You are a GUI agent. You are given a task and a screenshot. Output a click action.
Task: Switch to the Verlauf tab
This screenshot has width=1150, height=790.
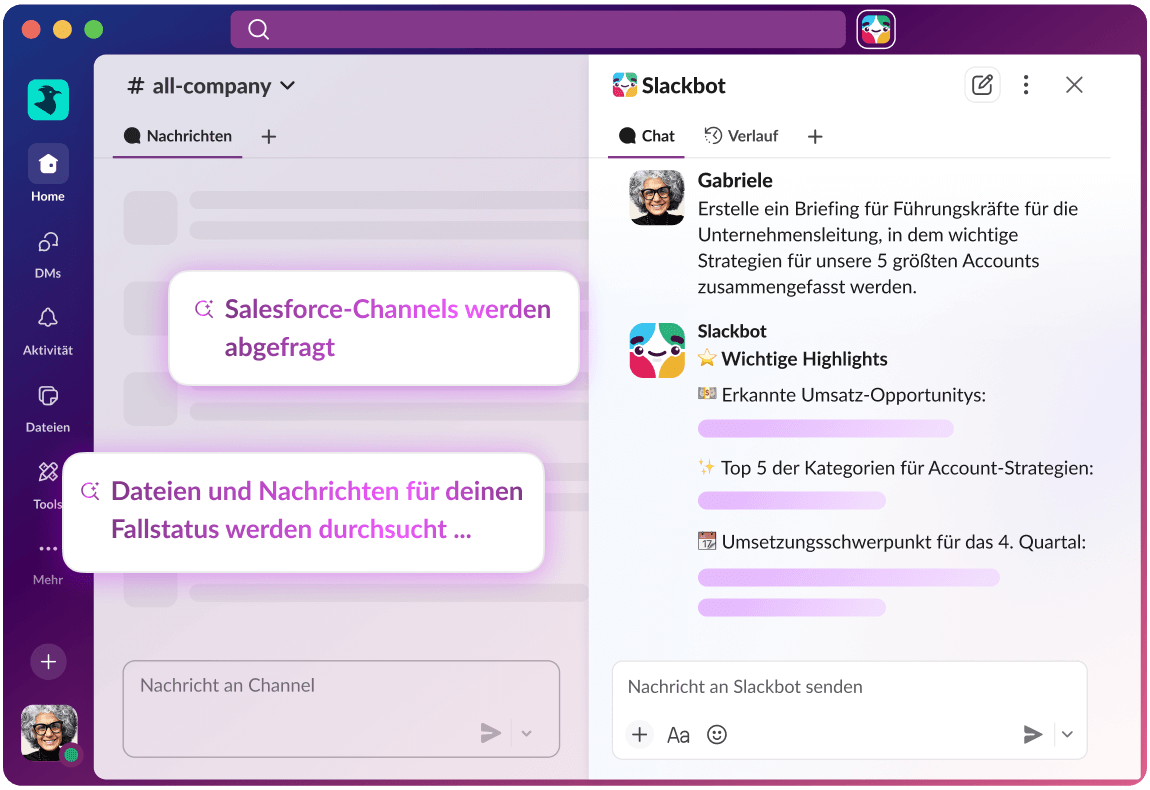point(741,136)
